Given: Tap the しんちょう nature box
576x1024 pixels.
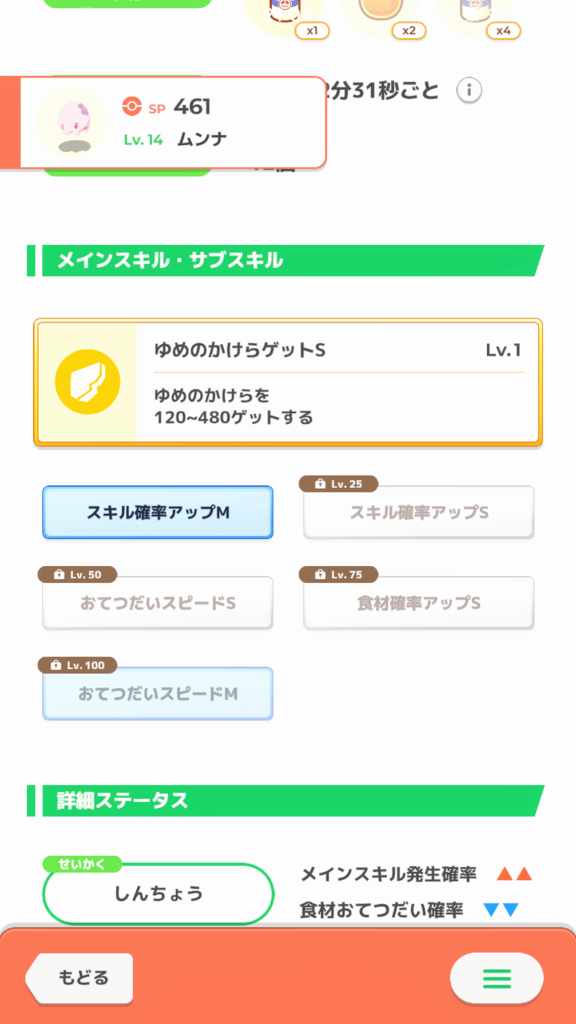Looking at the screenshot, I should click(x=158, y=894).
